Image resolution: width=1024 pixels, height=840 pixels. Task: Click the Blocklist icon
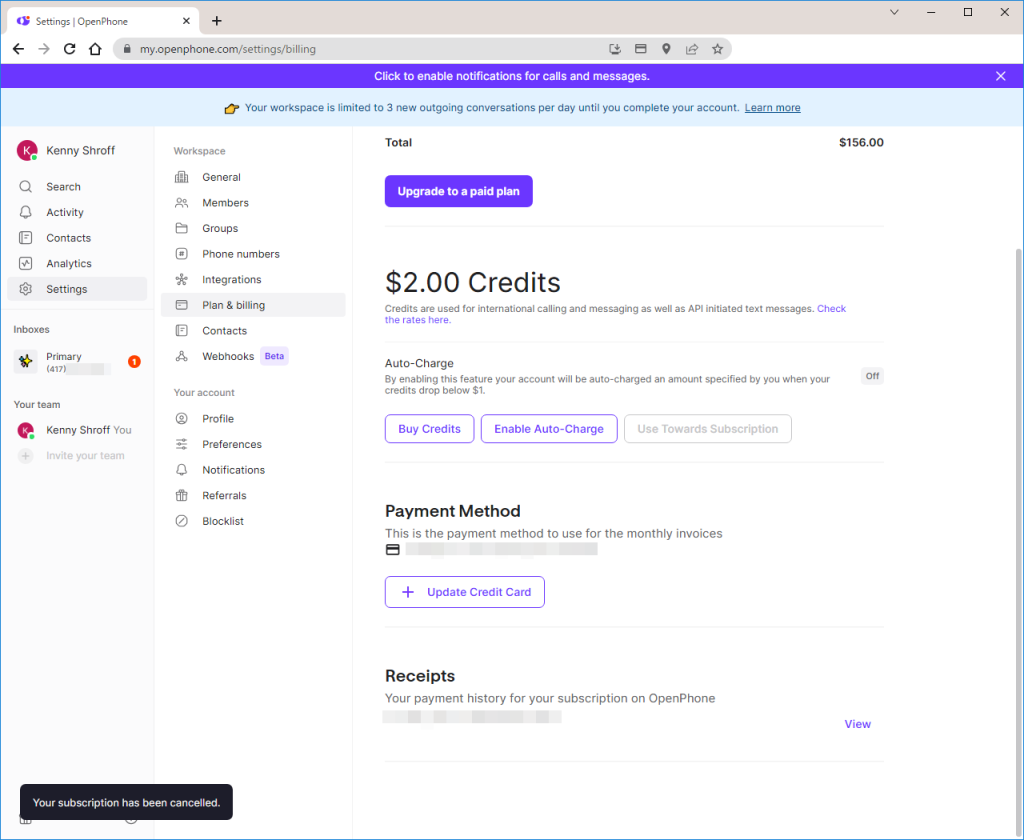(181, 521)
